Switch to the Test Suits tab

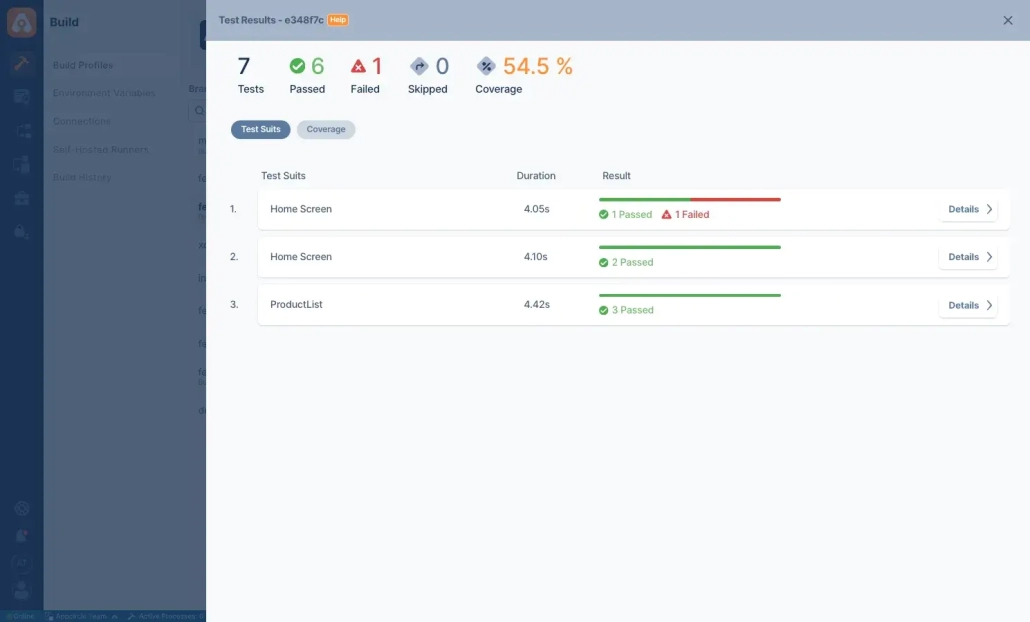(x=260, y=129)
